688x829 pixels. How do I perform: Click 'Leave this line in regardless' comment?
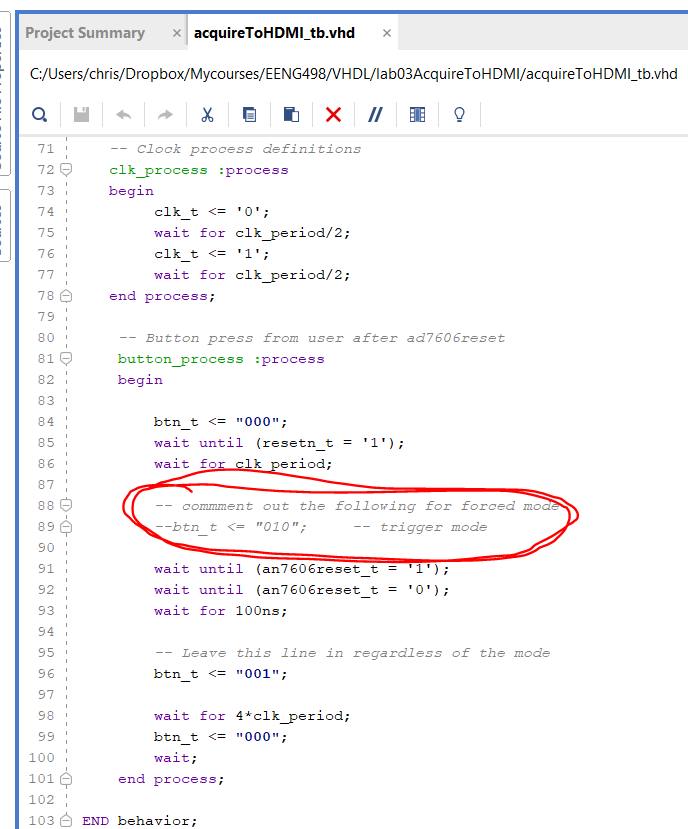pos(353,653)
